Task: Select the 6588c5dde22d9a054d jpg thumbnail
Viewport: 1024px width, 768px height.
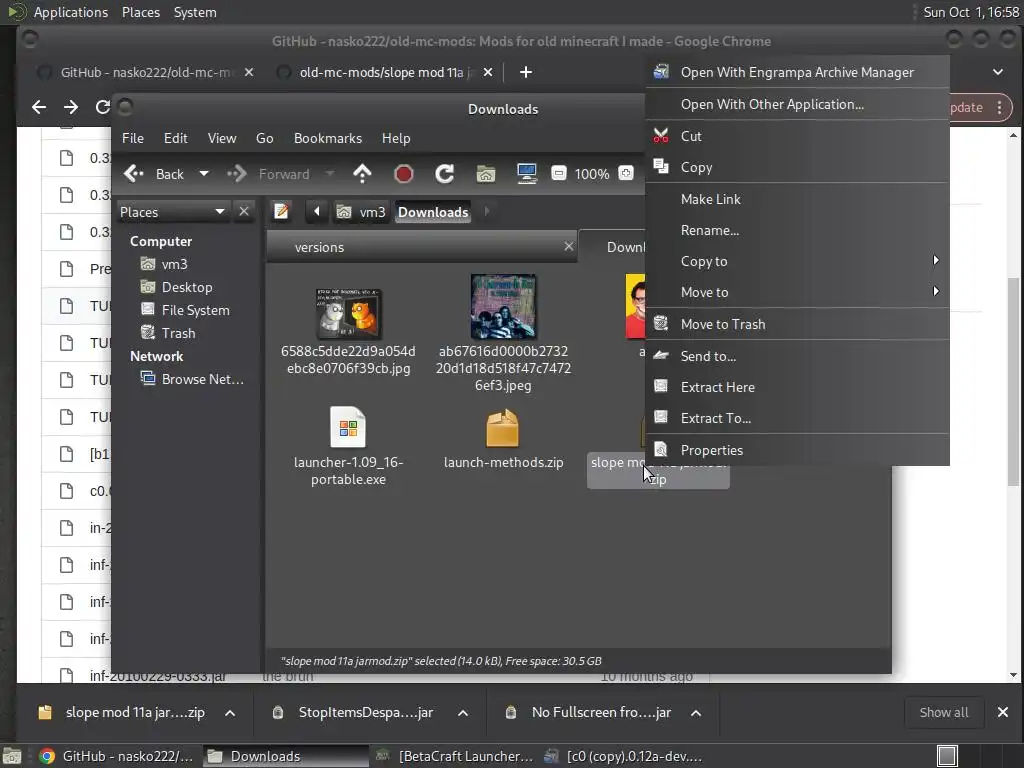Action: click(x=348, y=313)
